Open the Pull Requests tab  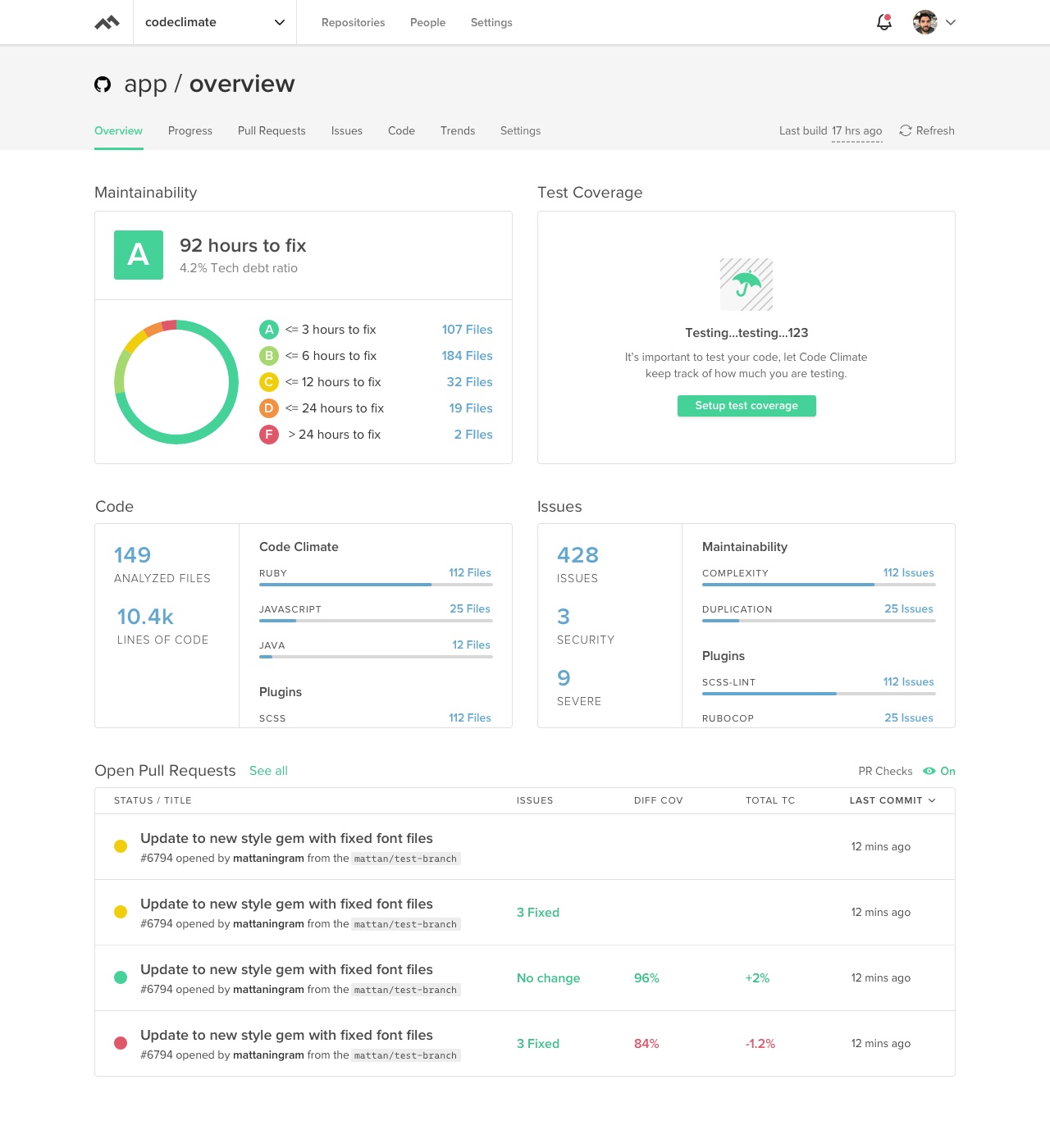[x=272, y=130]
